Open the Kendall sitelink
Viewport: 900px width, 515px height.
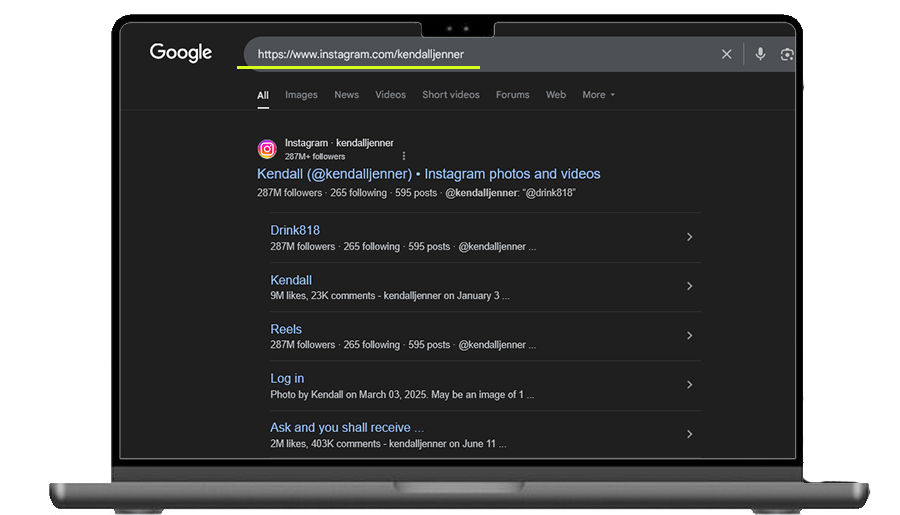(291, 280)
